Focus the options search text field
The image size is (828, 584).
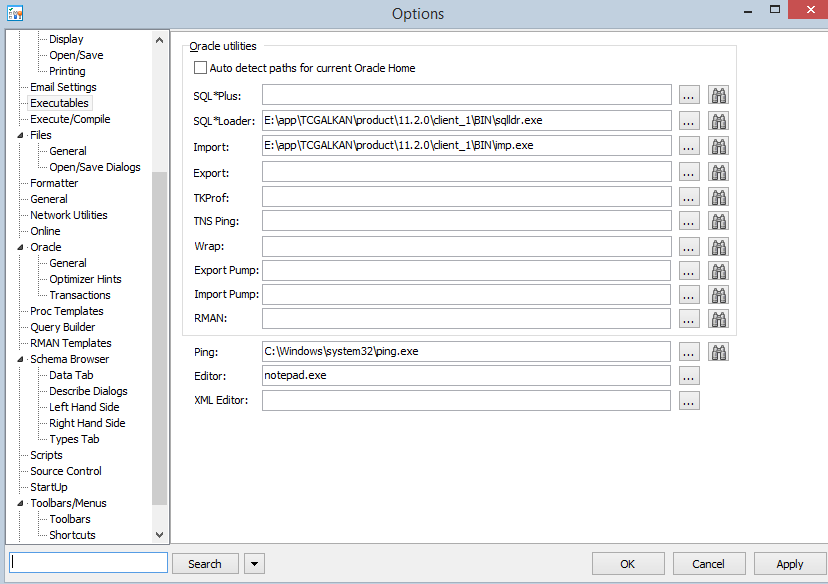[89, 563]
